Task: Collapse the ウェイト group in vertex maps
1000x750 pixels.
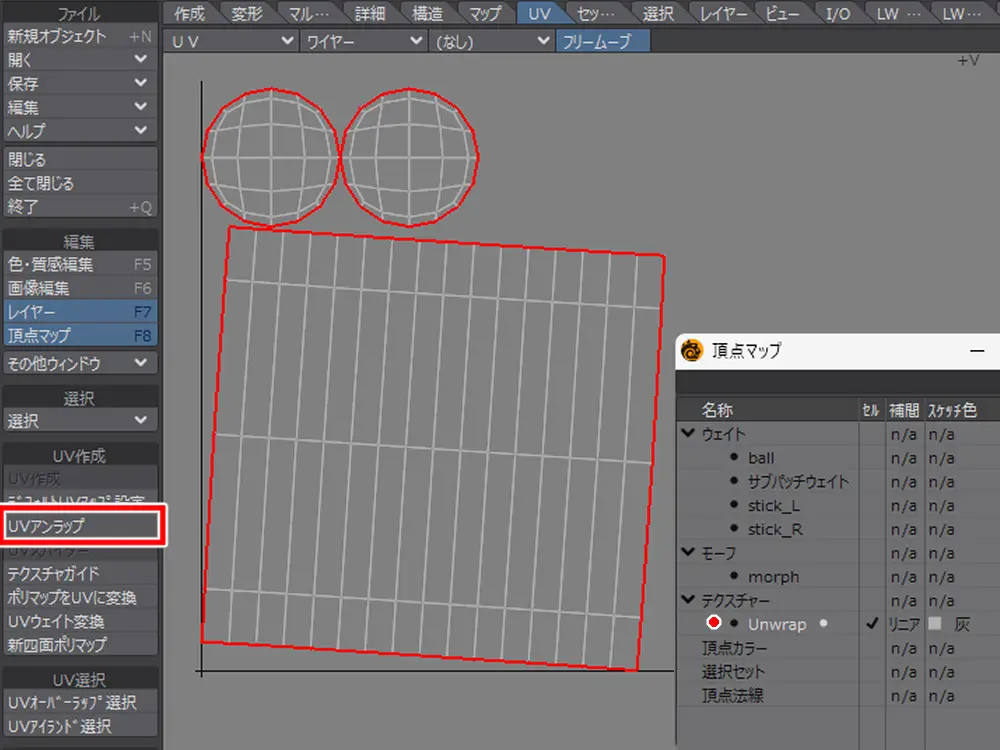Action: 688,434
